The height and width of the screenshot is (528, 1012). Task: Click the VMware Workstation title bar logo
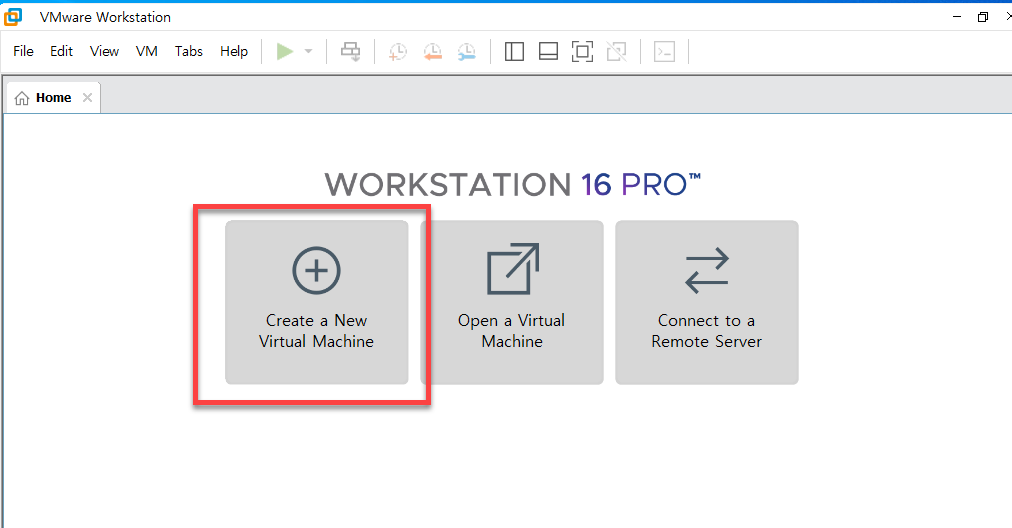tap(13, 17)
